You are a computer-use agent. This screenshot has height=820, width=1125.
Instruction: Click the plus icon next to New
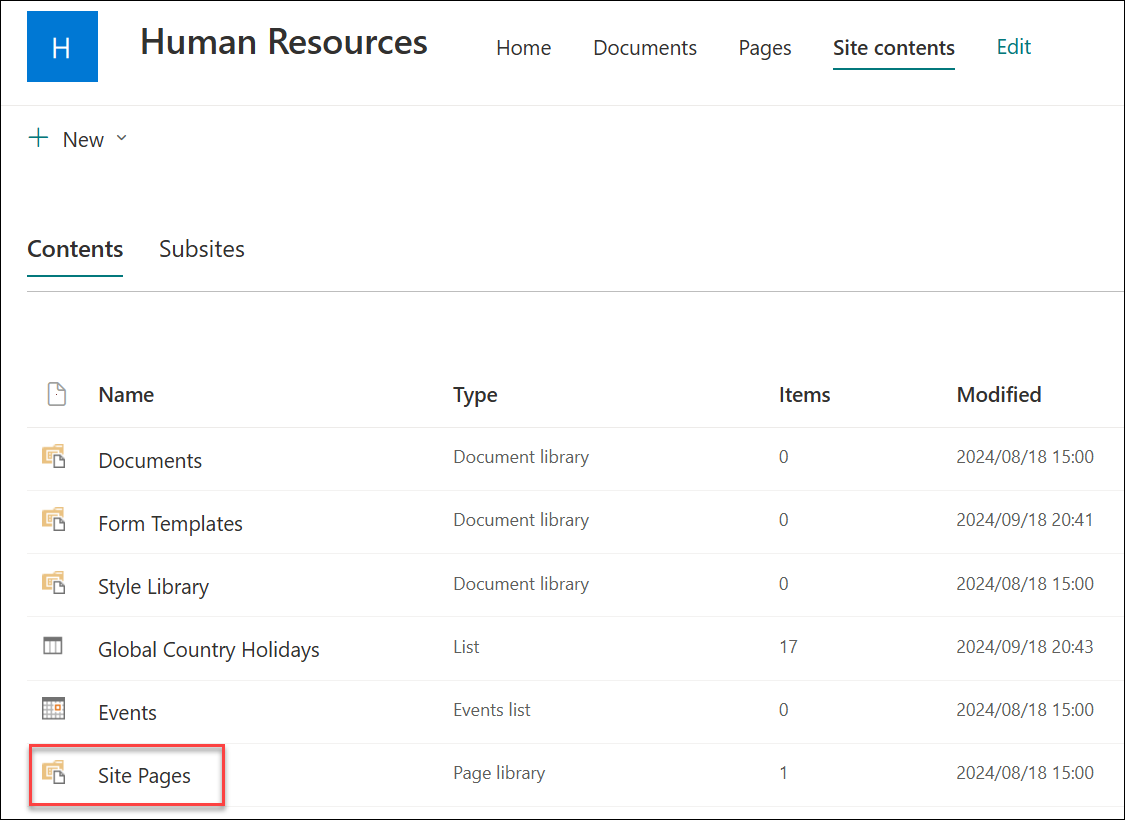[38, 138]
